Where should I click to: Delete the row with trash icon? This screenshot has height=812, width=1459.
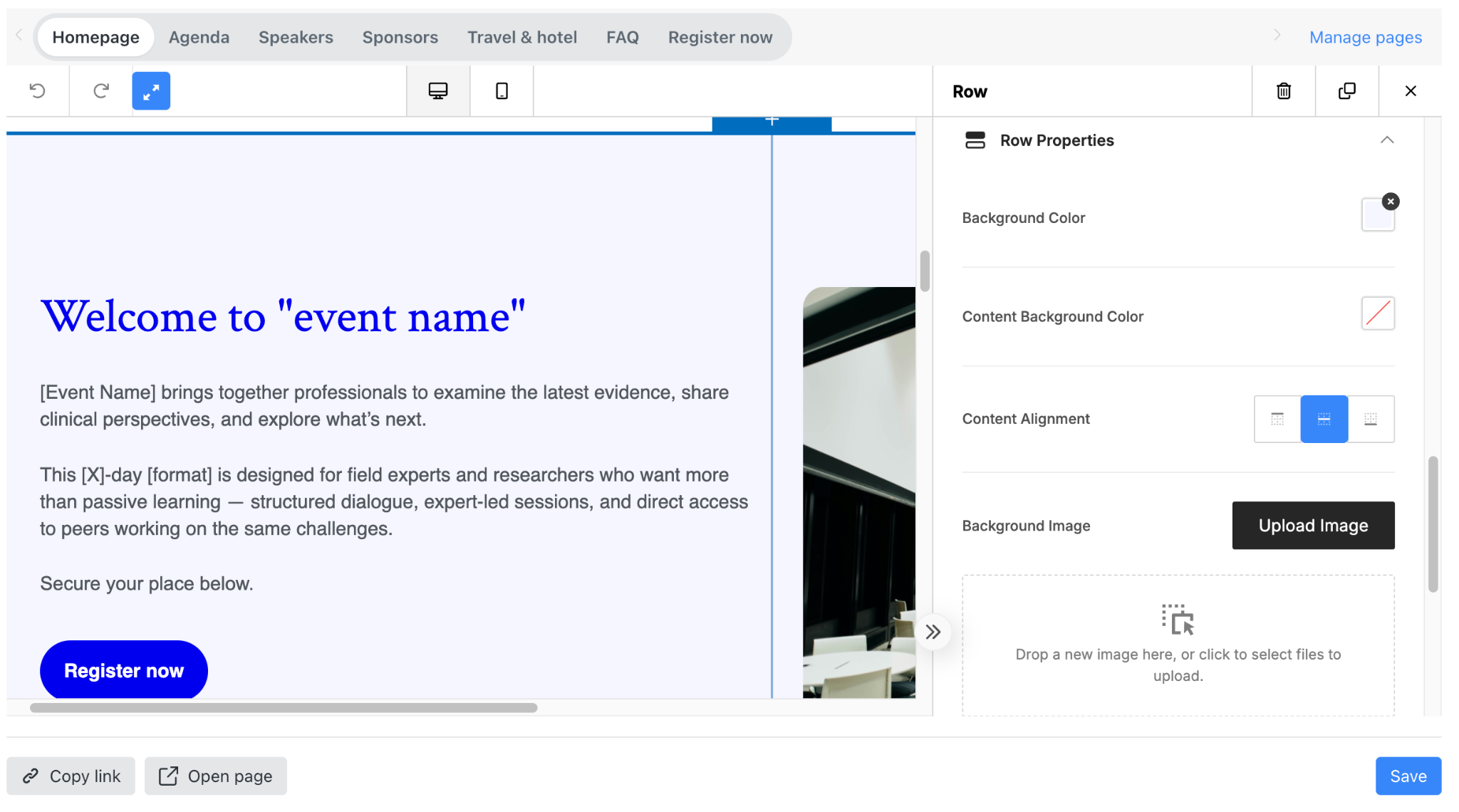click(x=1284, y=90)
